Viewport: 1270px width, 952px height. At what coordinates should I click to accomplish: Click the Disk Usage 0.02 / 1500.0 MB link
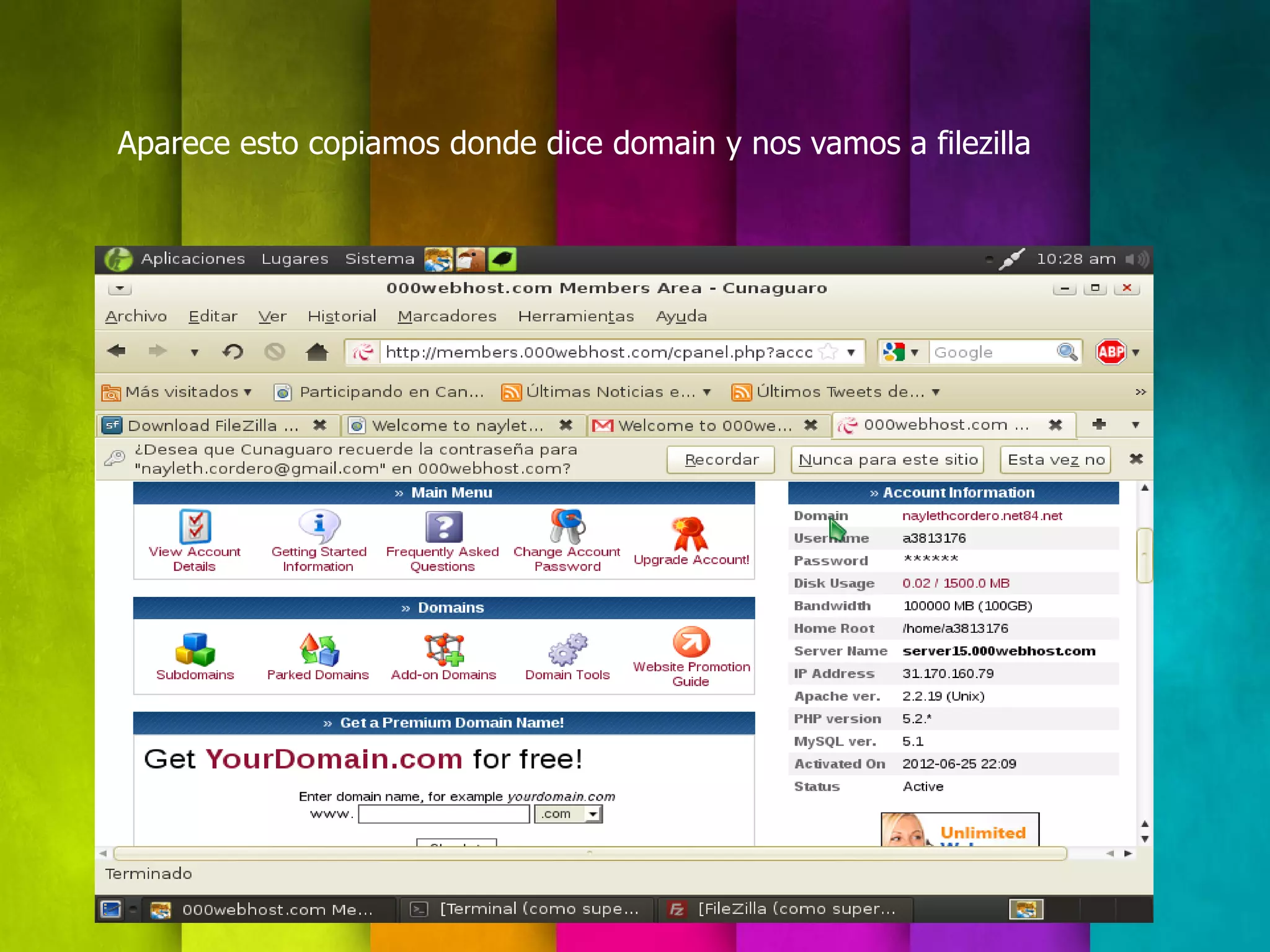956,583
